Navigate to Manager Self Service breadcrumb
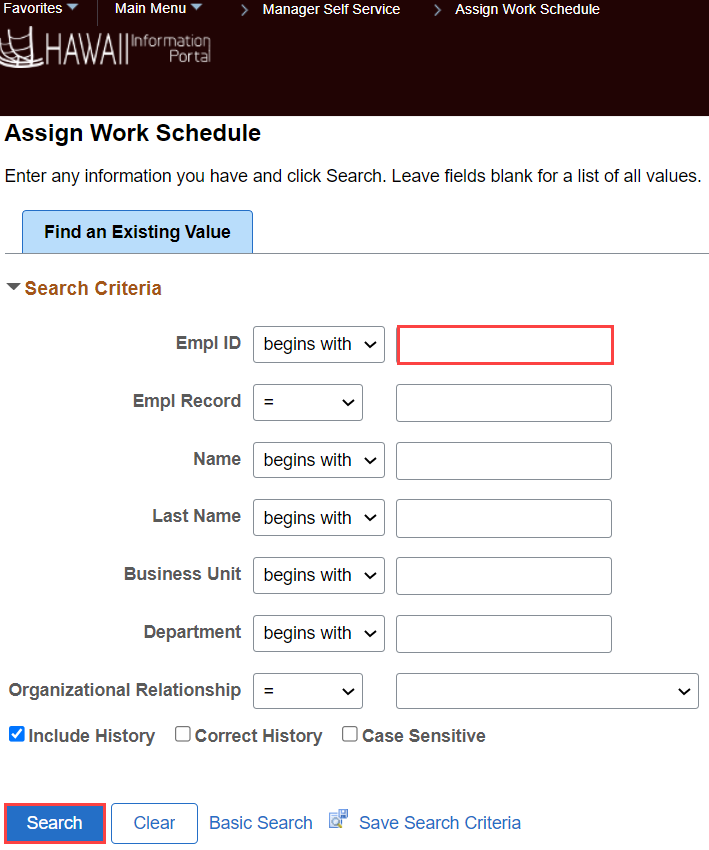The image size is (709, 850). pyautogui.click(x=331, y=9)
